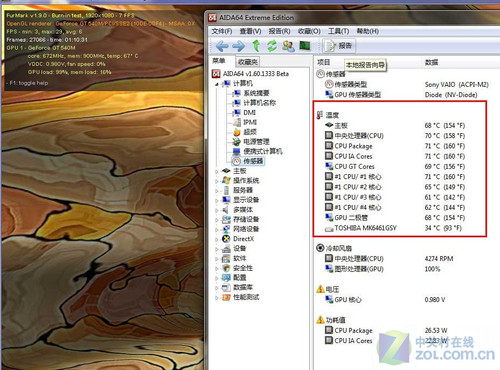Click the 数据 column header

[431, 62]
